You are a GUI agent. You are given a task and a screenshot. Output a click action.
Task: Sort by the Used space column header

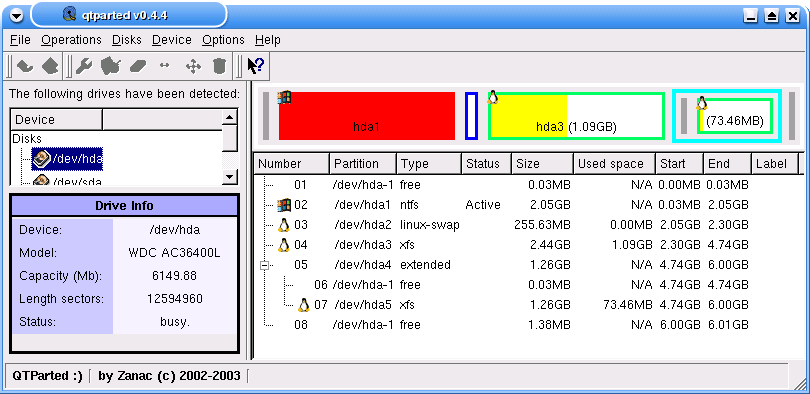tap(614, 164)
